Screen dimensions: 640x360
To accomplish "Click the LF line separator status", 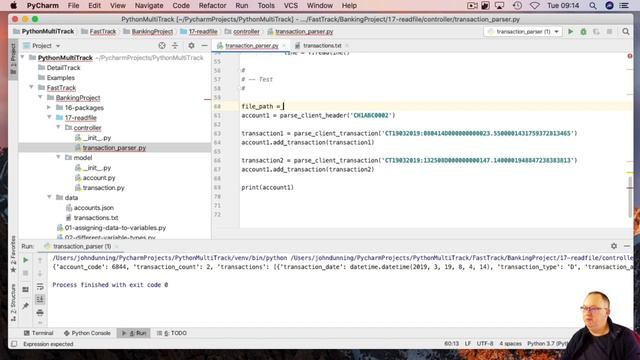I will pos(468,344).
